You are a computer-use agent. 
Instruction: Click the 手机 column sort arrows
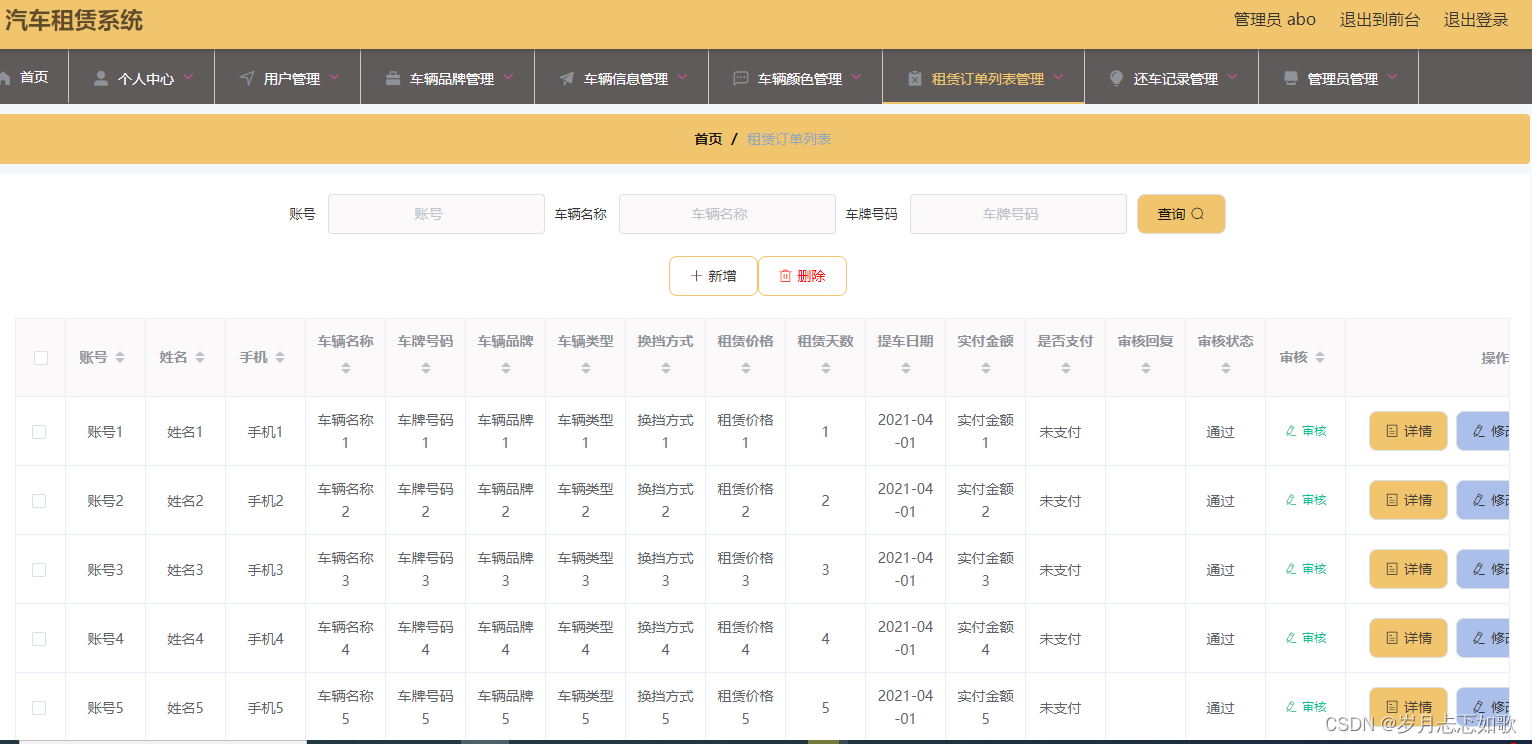coord(280,357)
